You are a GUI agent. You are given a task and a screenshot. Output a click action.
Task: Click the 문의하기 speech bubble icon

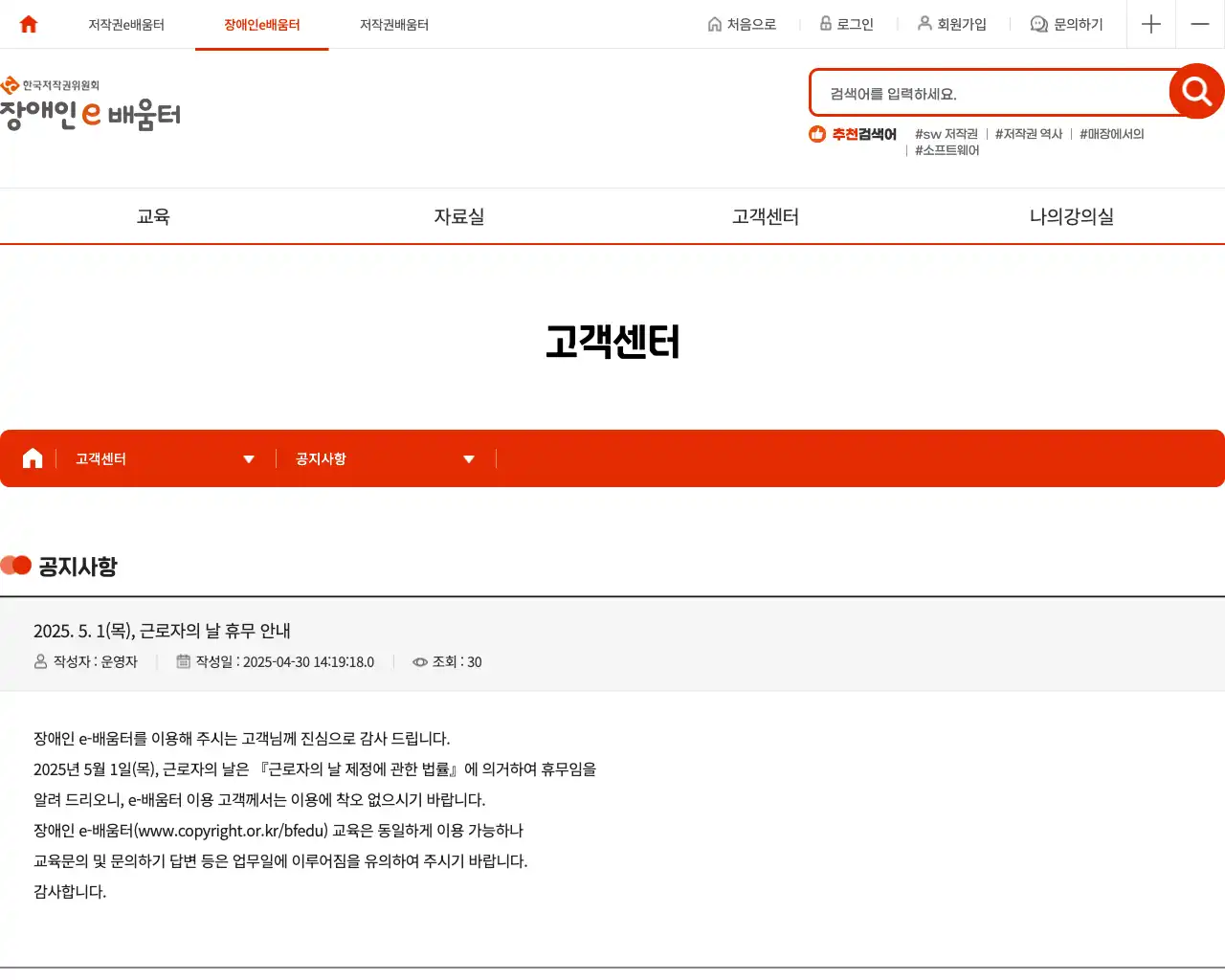coord(1036,24)
